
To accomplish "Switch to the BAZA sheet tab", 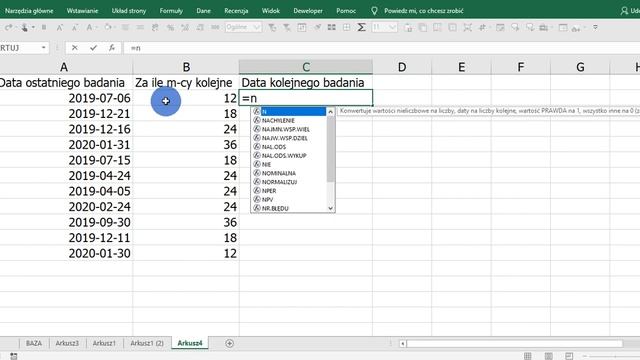I will [34, 343].
